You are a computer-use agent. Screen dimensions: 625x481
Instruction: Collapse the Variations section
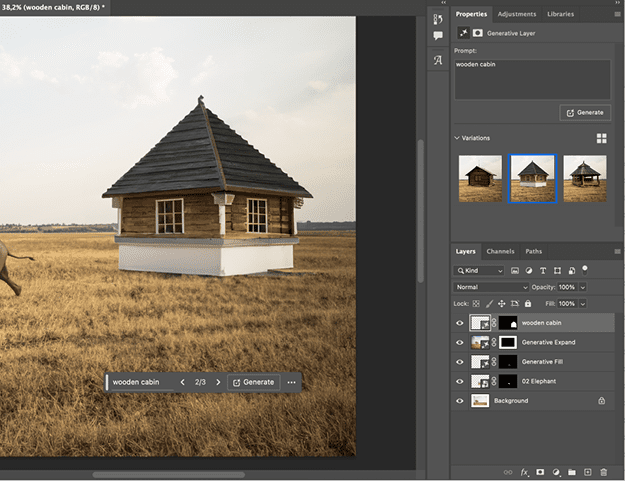(x=457, y=138)
